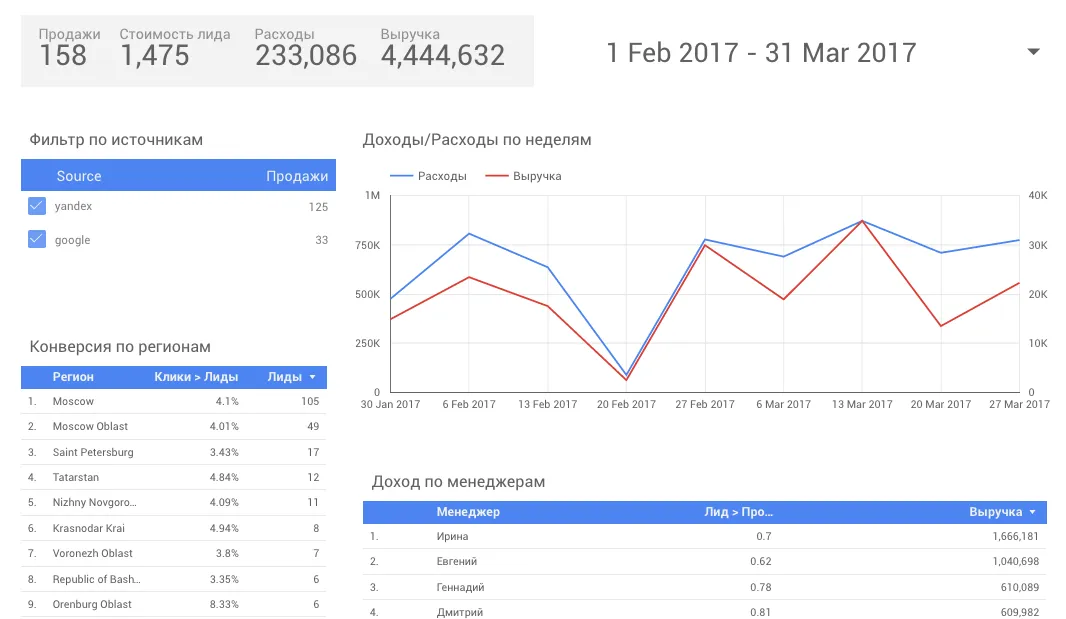Click the Стоимость лида 1,475 scorecard
The height and width of the screenshot is (619, 1066).
(x=175, y=48)
